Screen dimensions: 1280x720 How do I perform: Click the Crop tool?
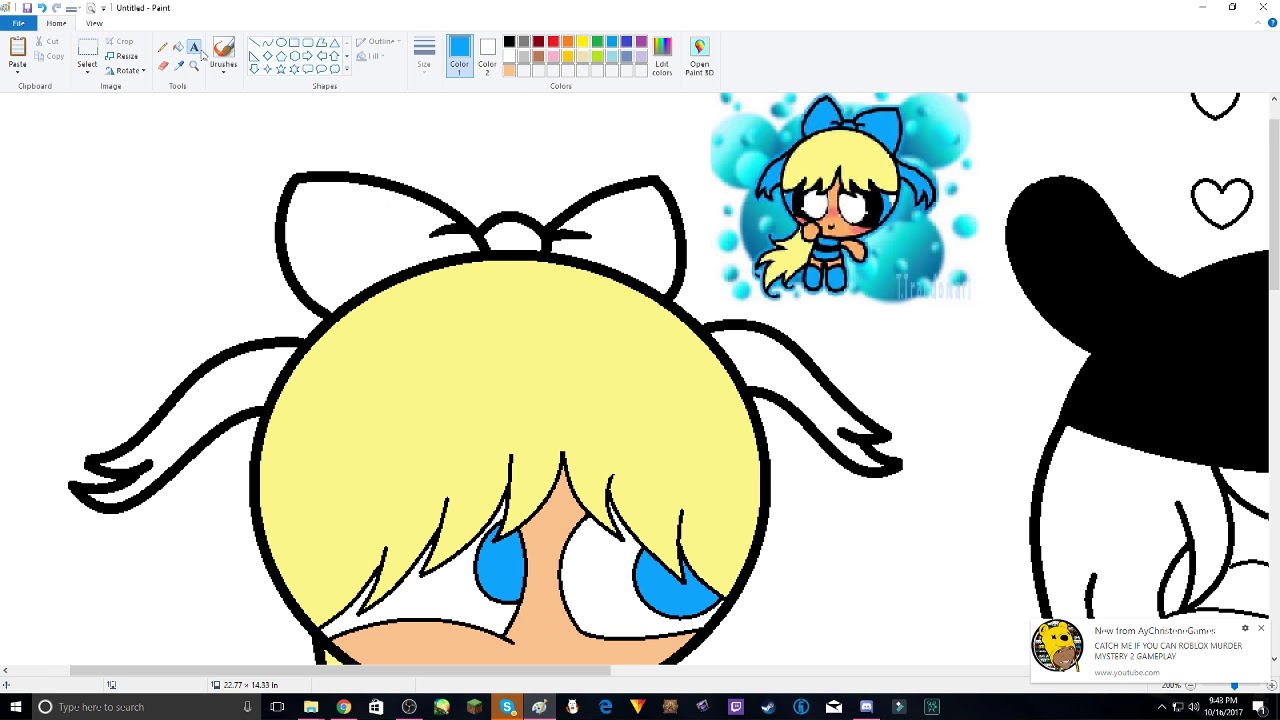pyautogui.click(x=119, y=41)
